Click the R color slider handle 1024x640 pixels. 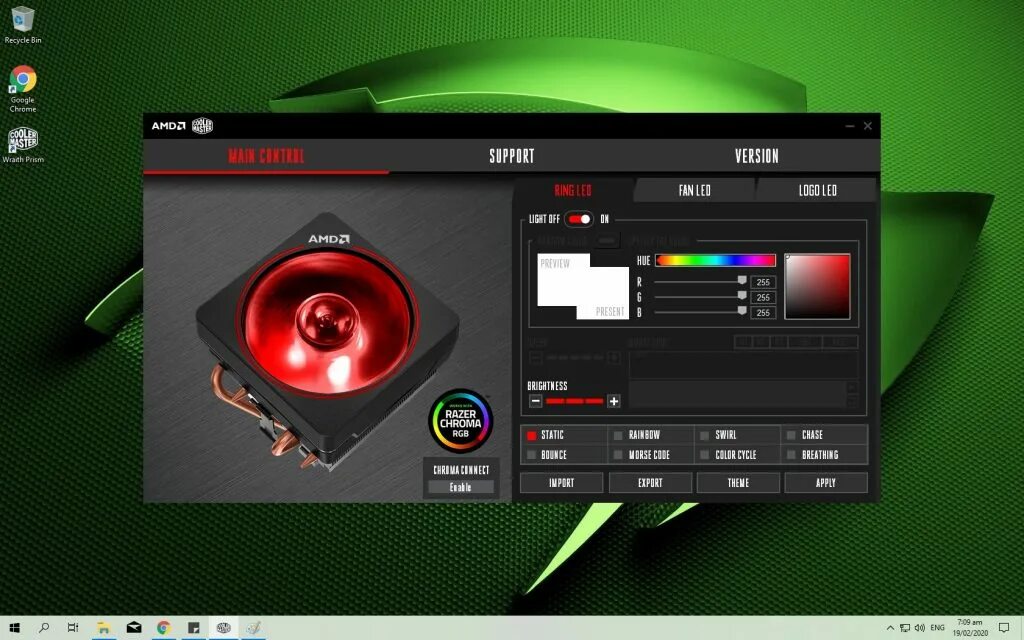click(x=742, y=280)
